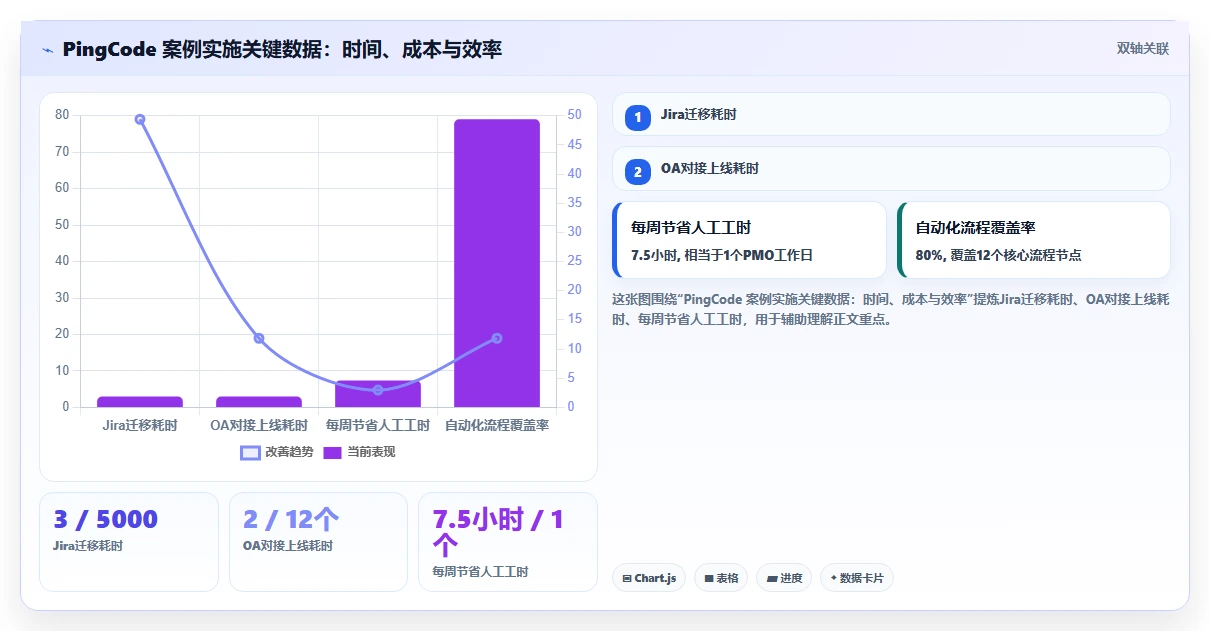Click the Jira迁移耗时 bar in the chart
This screenshot has height=631, width=1210.
[x=140, y=402]
